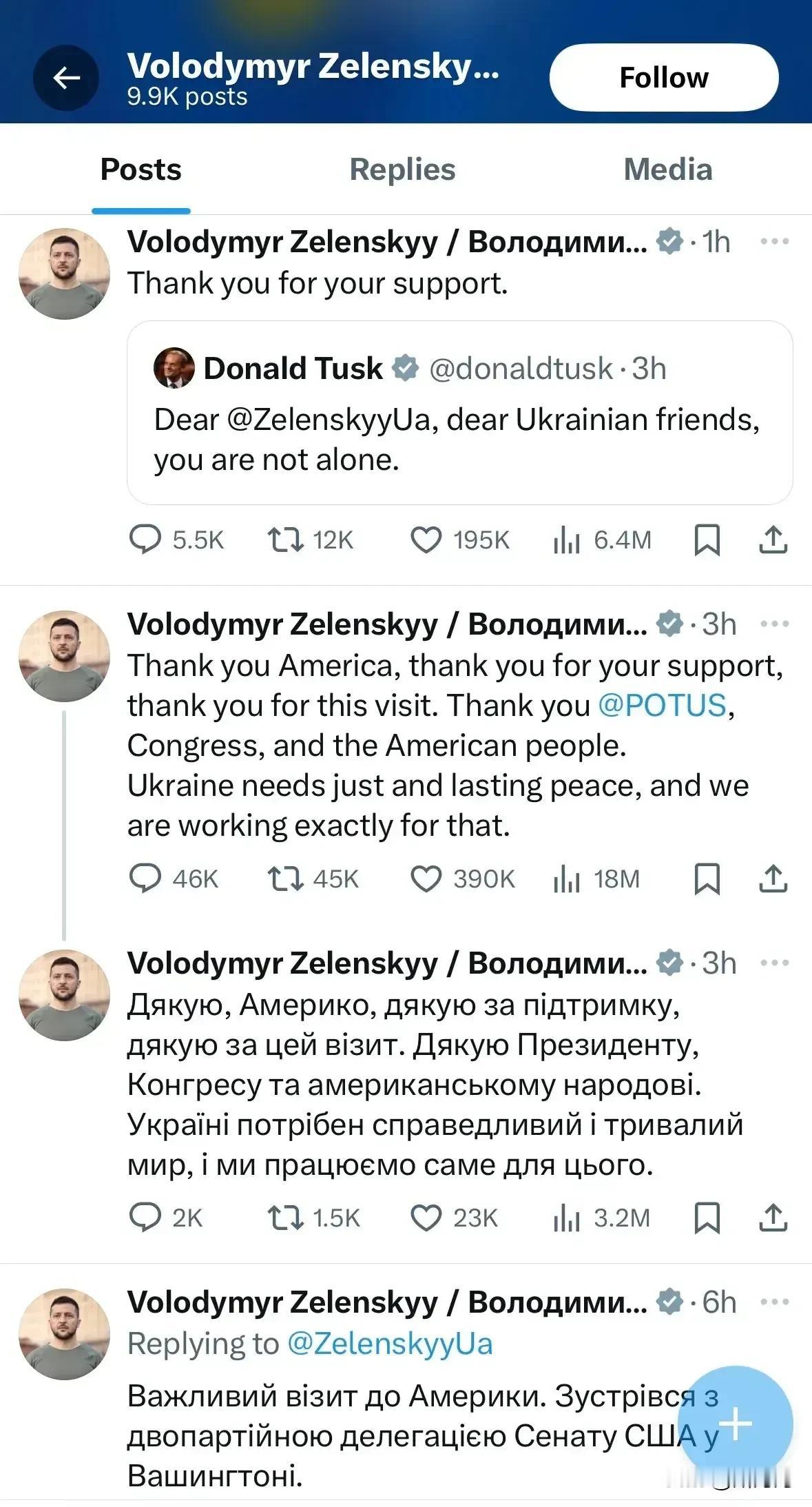Screen dimensions: 812x1507
Task: Share the Ukrainian Дякую, Америко post
Action: click(773, 1218)
